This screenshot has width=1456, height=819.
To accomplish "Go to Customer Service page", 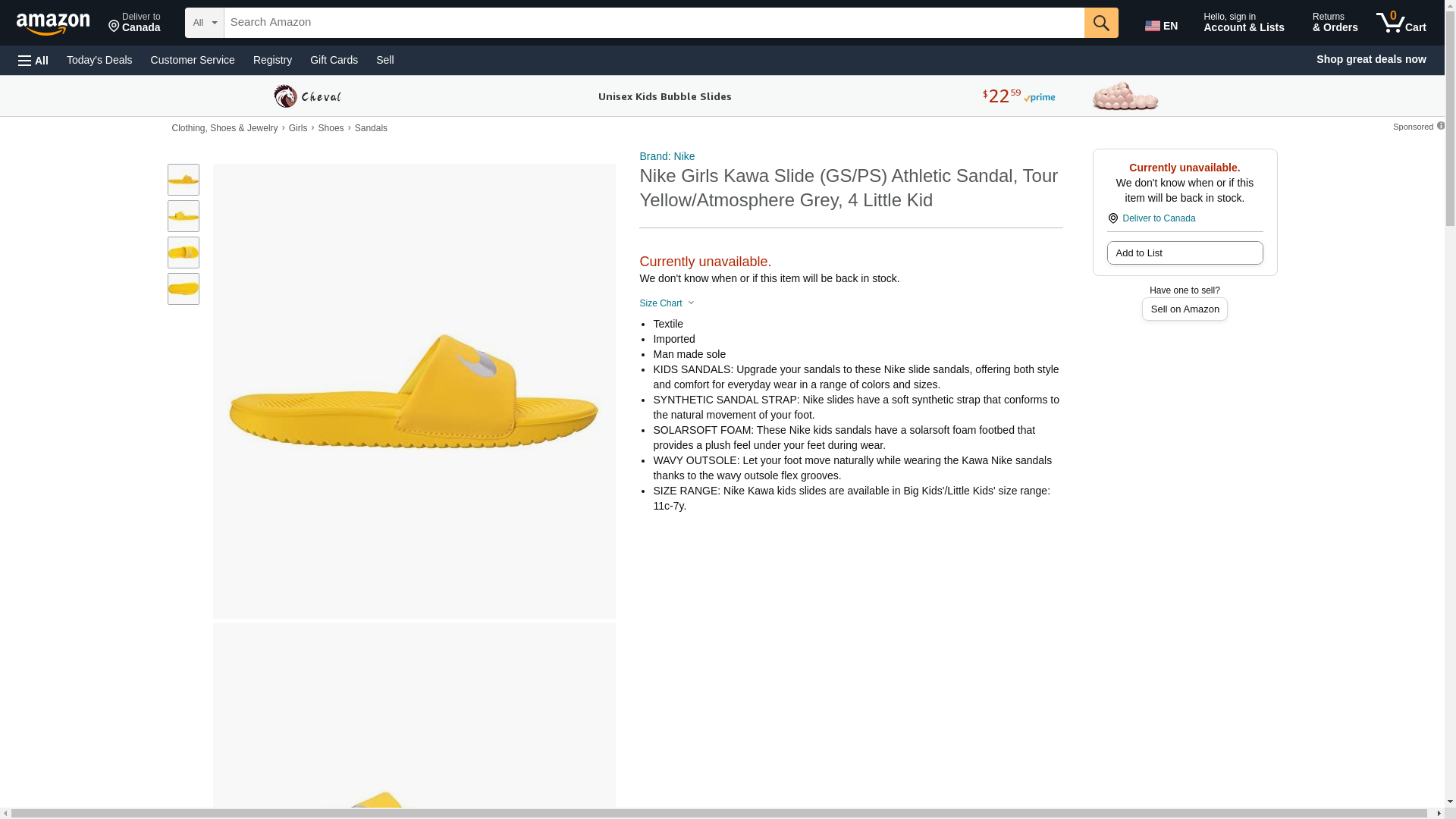I will tap(193, 60).
